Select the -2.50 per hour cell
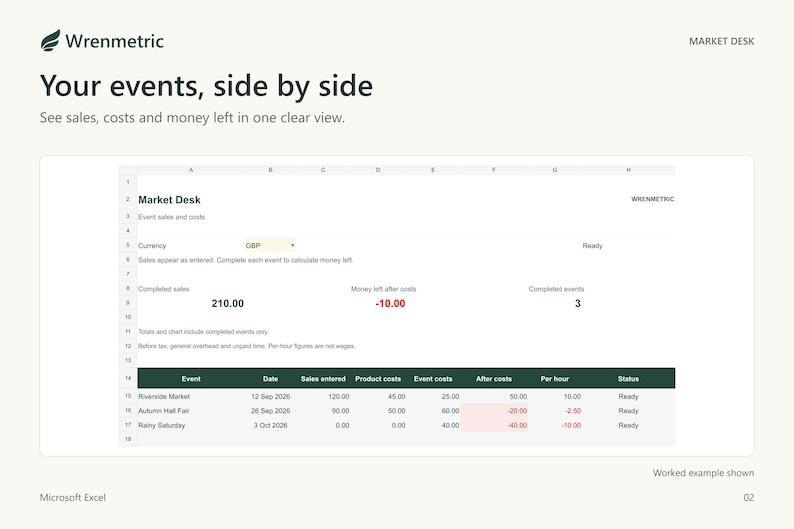The image size is (794, 529). [x=555, y=411]
